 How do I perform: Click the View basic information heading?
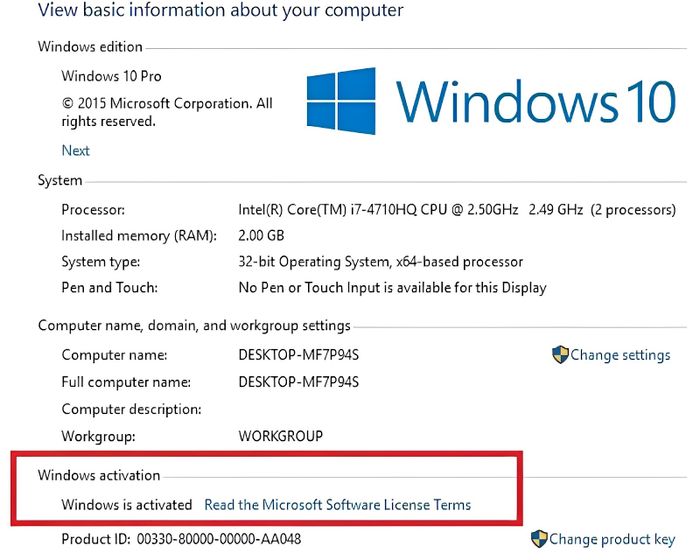pos(221,10)
